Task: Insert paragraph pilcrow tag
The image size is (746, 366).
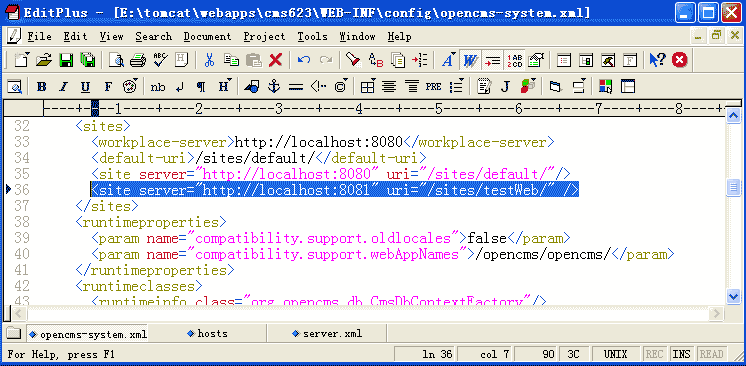Action: tap(201, 87)
